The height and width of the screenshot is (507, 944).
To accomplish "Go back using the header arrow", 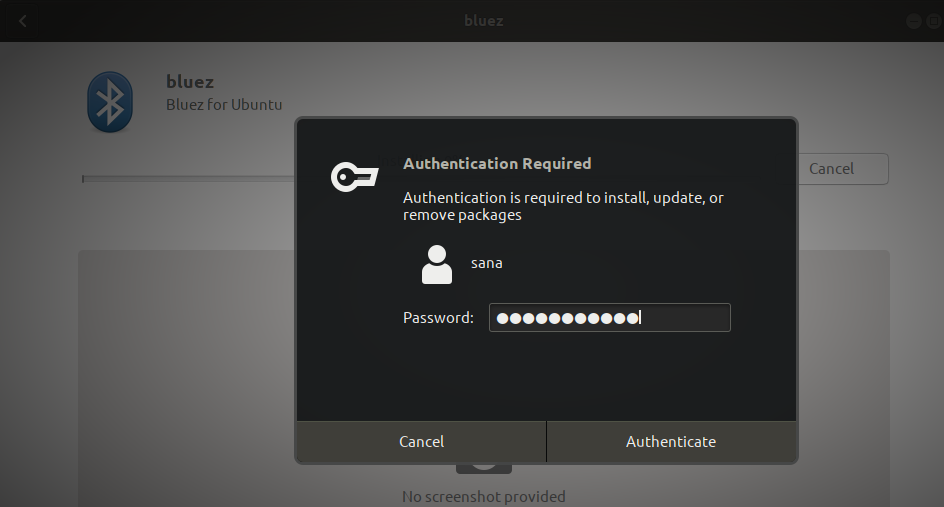I will [x=23, y=21].
